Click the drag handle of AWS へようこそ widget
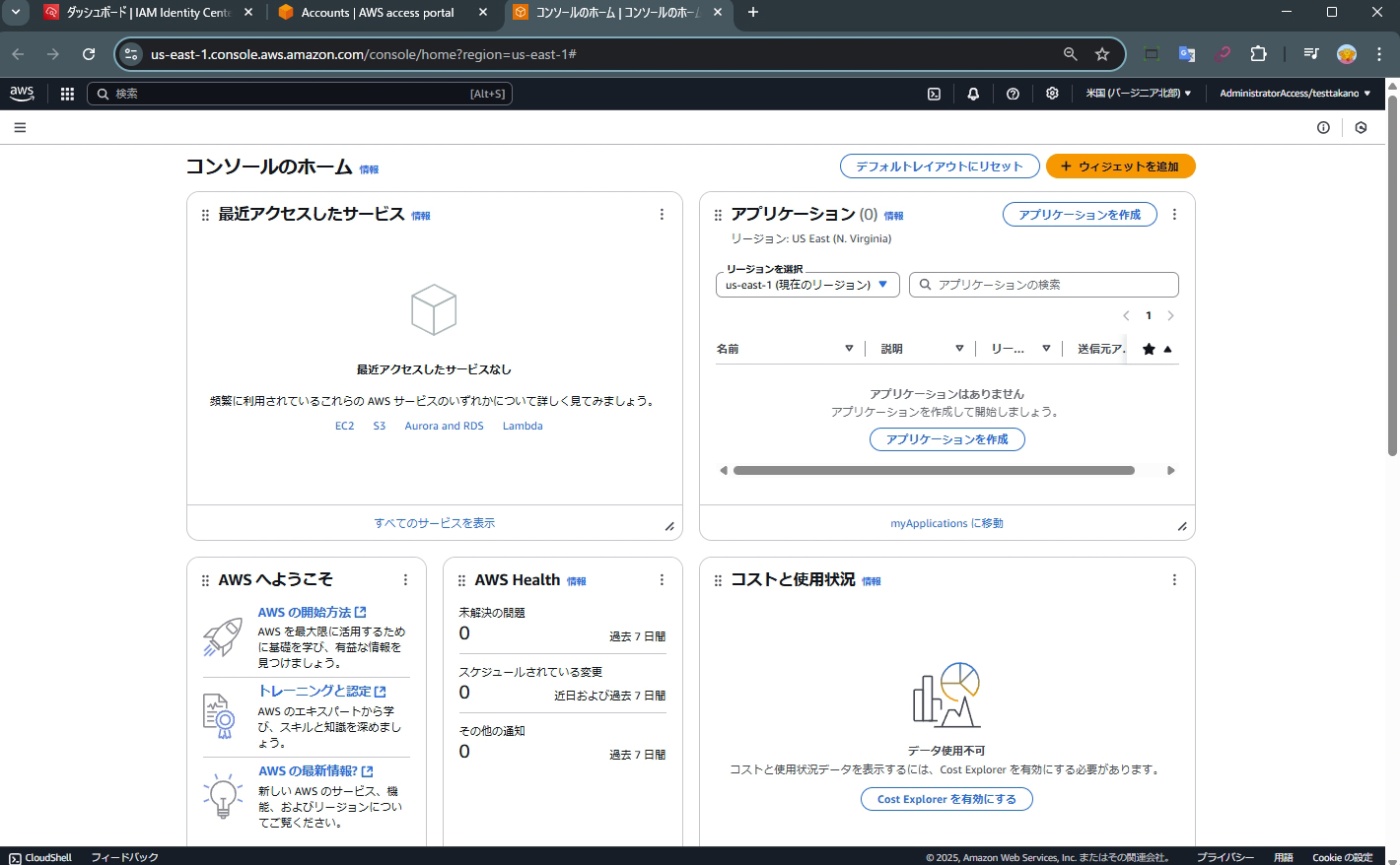The height and width of the screenshot is (865, 1400). [x=205, y=581]
